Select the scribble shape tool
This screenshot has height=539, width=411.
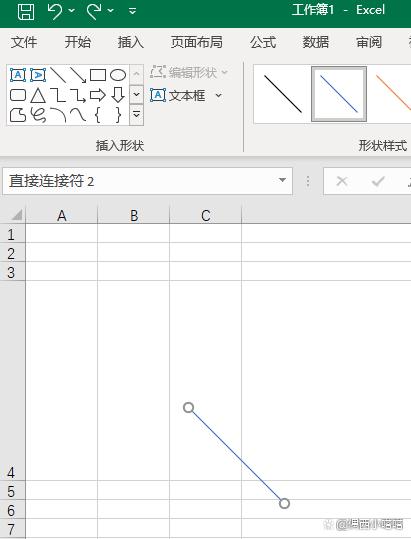coord(38,115)
